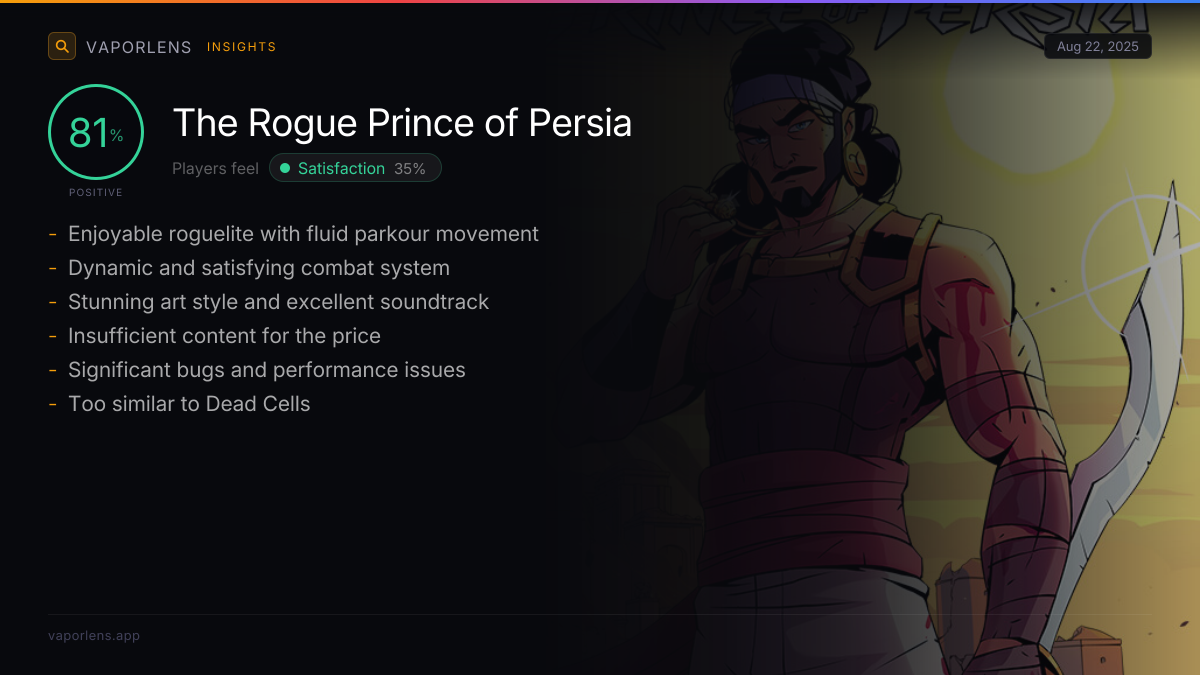
Task: Open the INSIGHTS label
Action: 241,47
